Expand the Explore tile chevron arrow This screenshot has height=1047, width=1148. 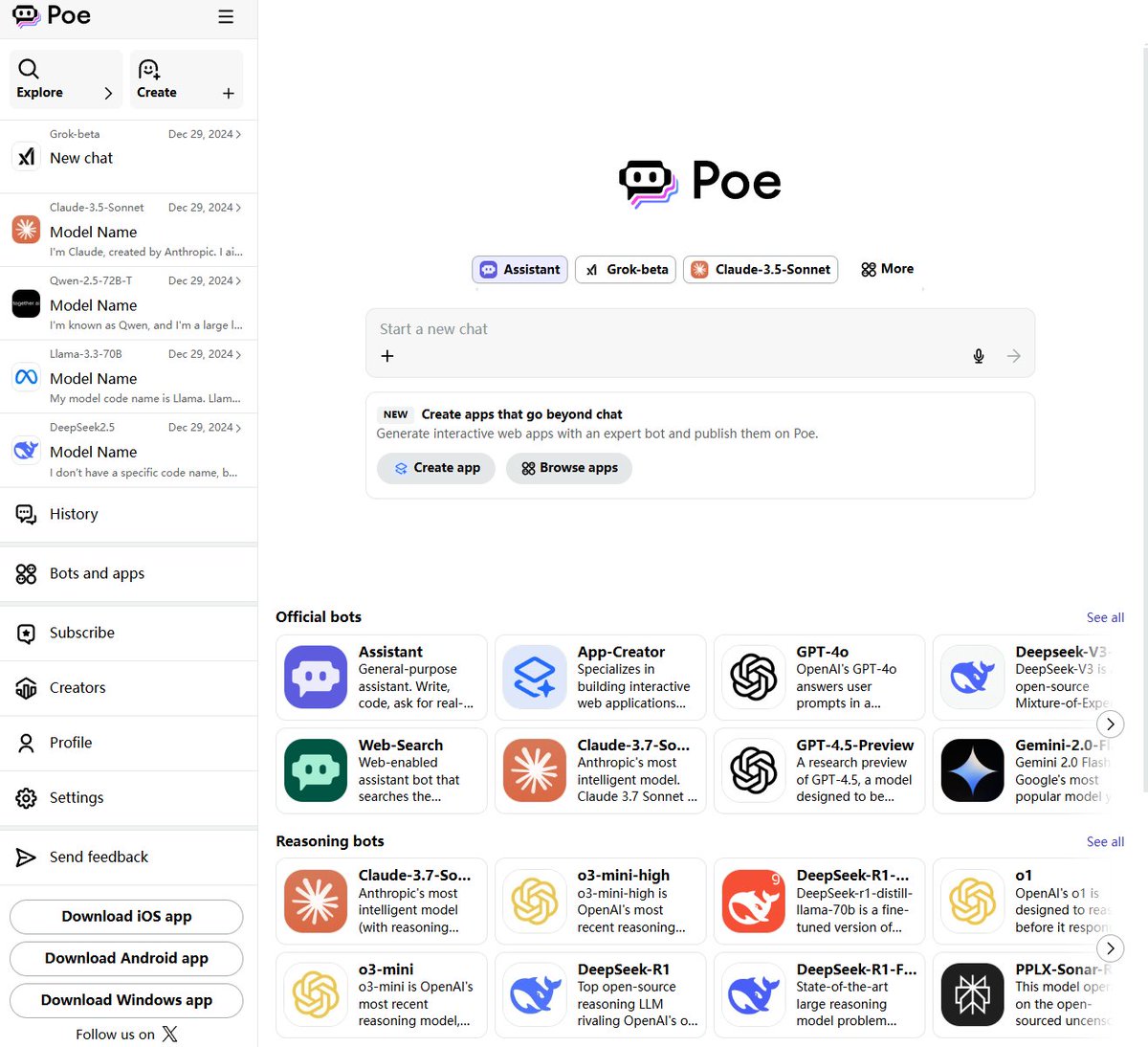click(x=108, y=93)
